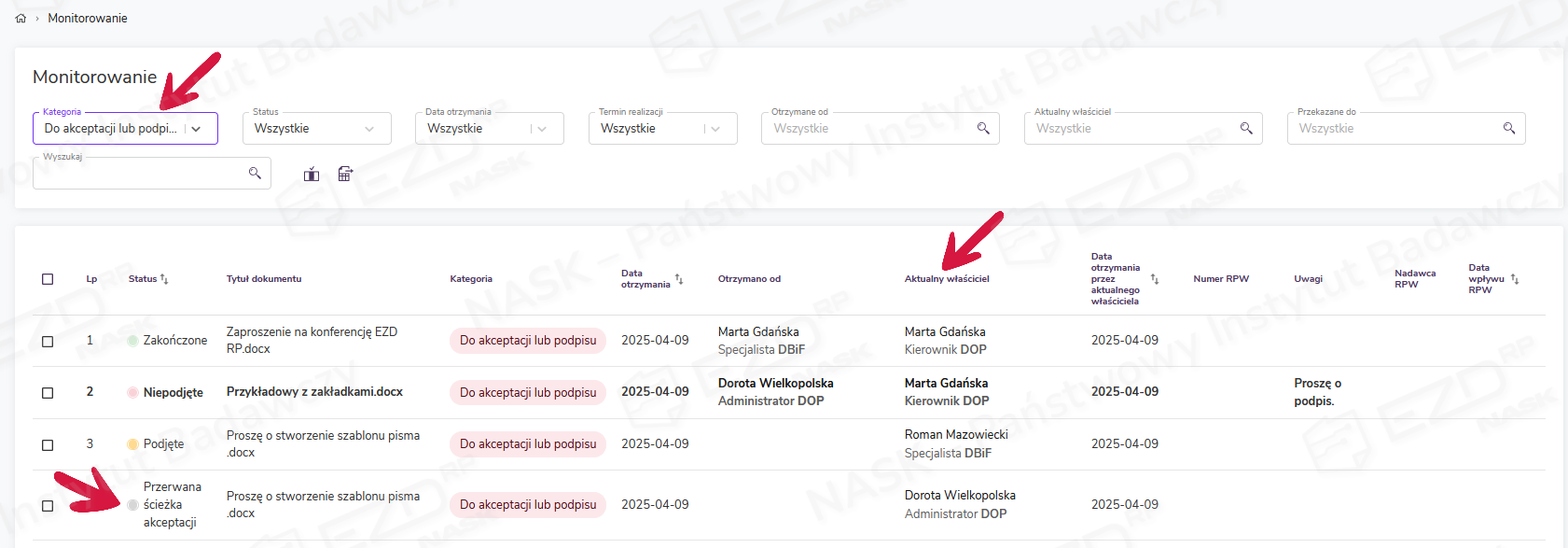
Task: Toggle the select-all checkbox in the table header
Action: click(x=48, y=279)
